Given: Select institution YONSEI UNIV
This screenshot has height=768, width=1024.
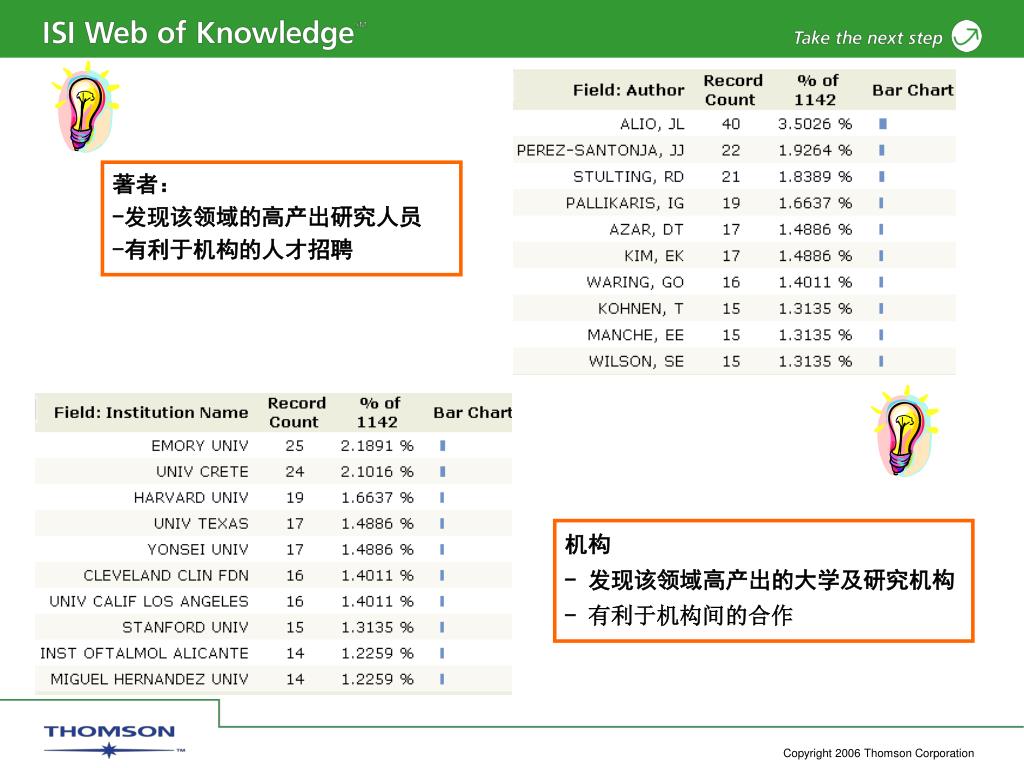Looking at the screenshot, I should 198,550.
